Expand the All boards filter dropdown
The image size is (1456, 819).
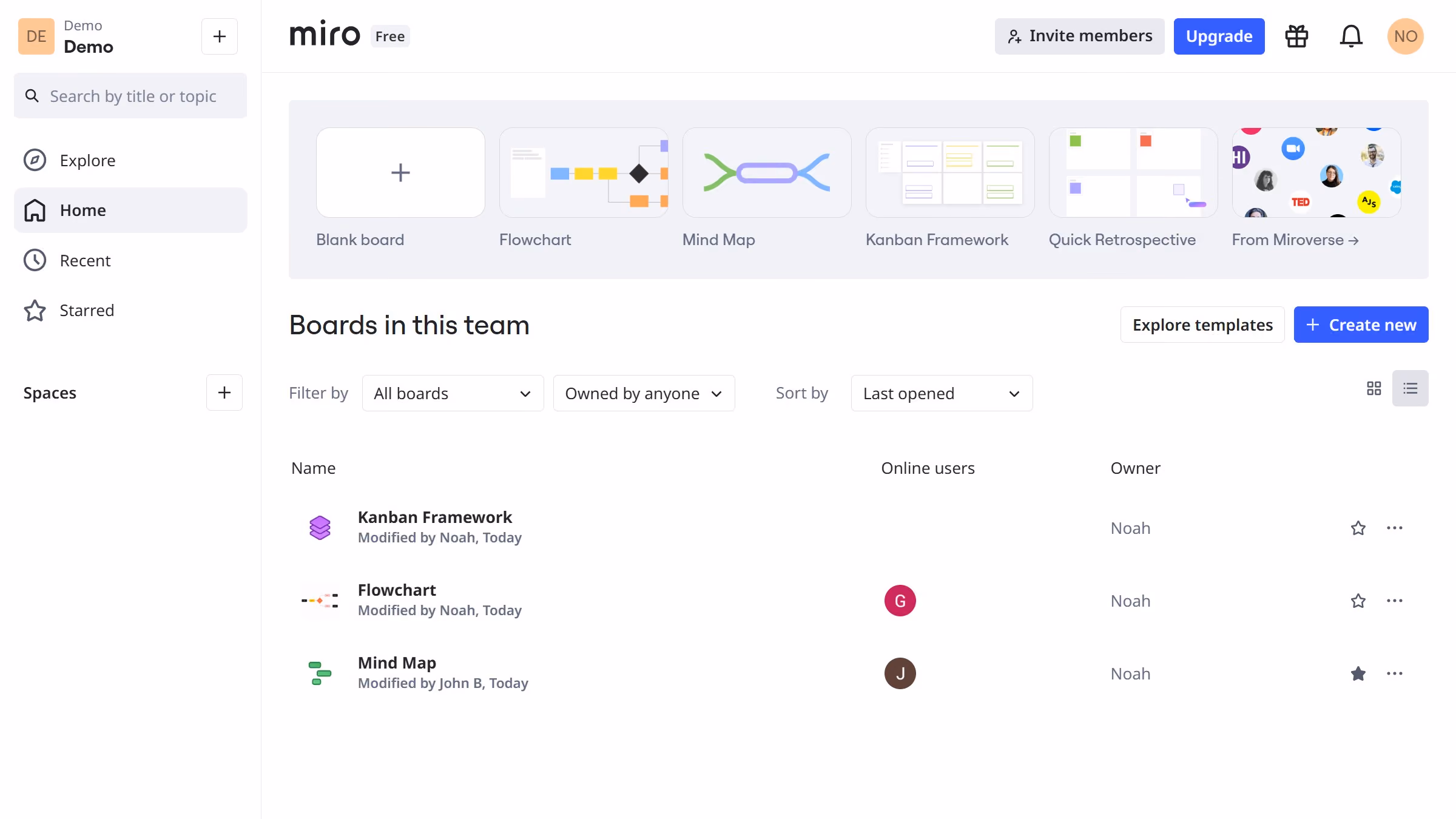click(x=453, y=393)
